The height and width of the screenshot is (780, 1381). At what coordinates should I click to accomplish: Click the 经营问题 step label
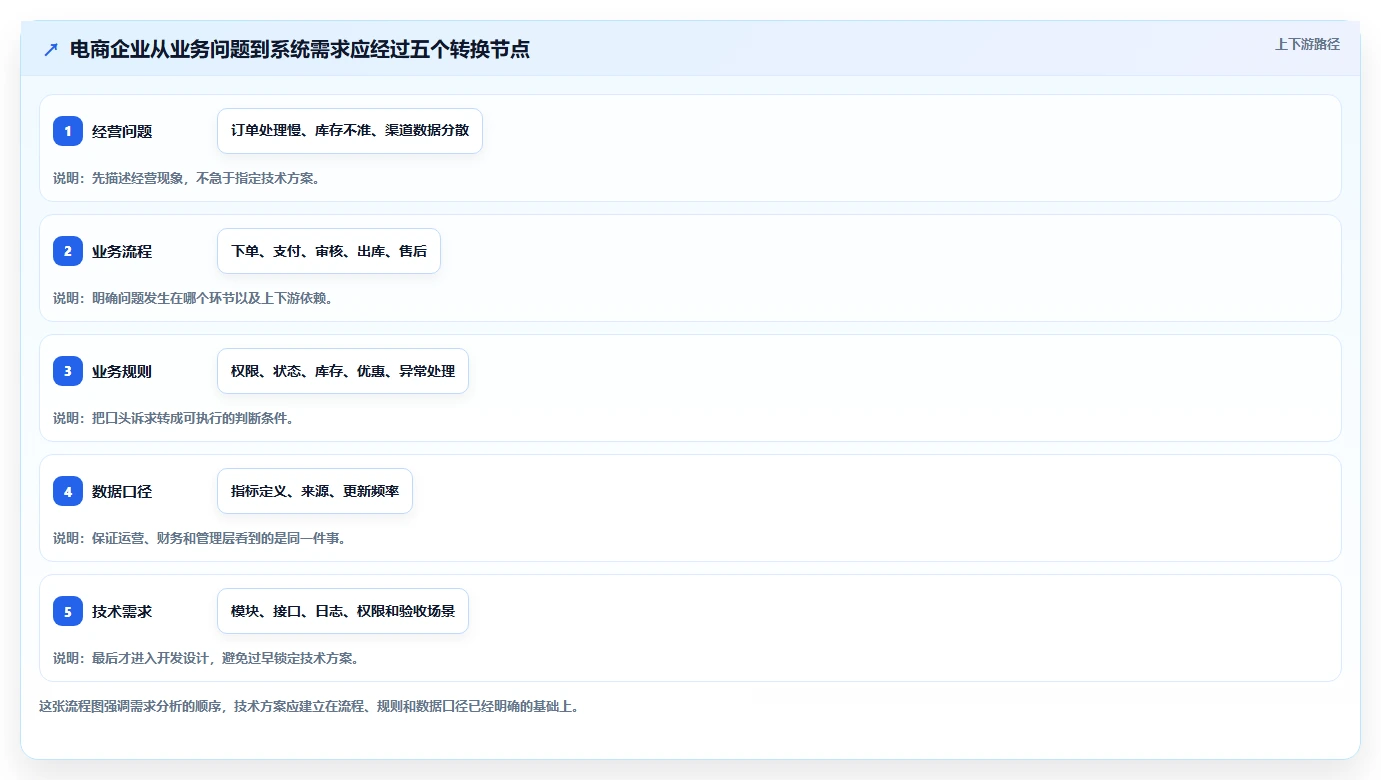click(x=122, y=131)
